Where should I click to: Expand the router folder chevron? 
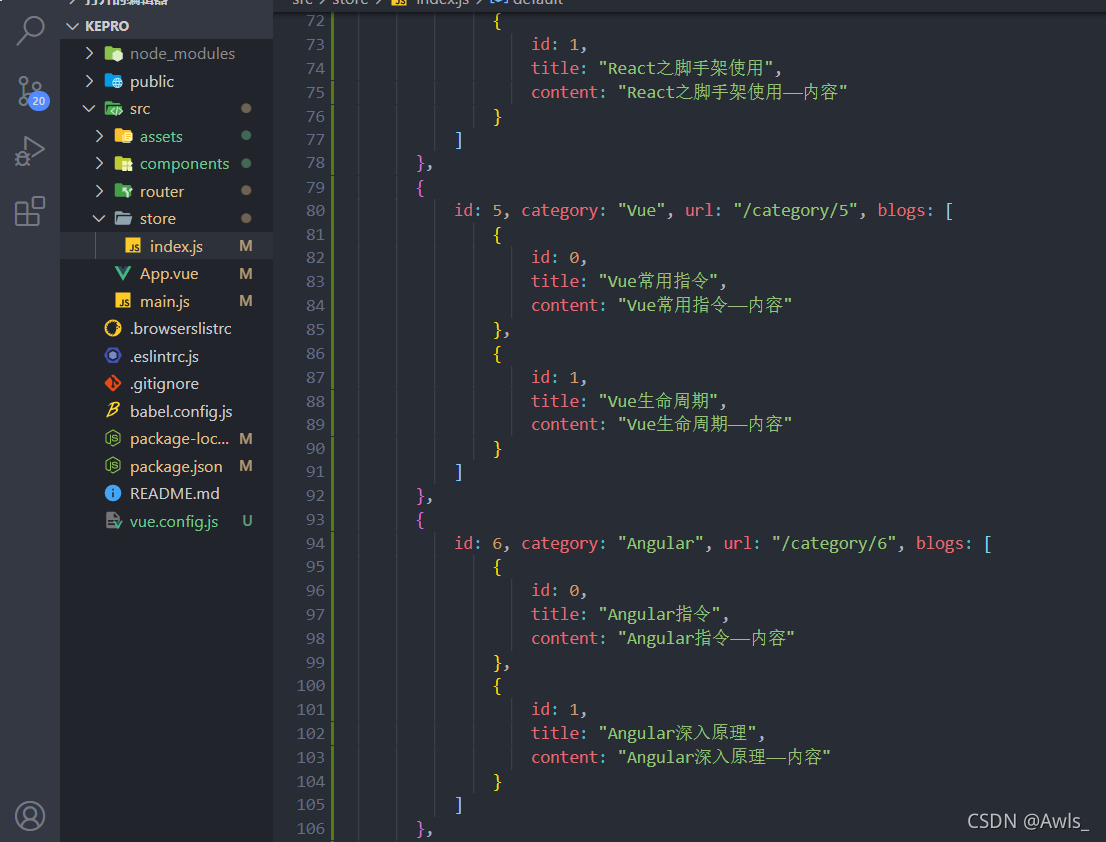(x=99, y=191)
